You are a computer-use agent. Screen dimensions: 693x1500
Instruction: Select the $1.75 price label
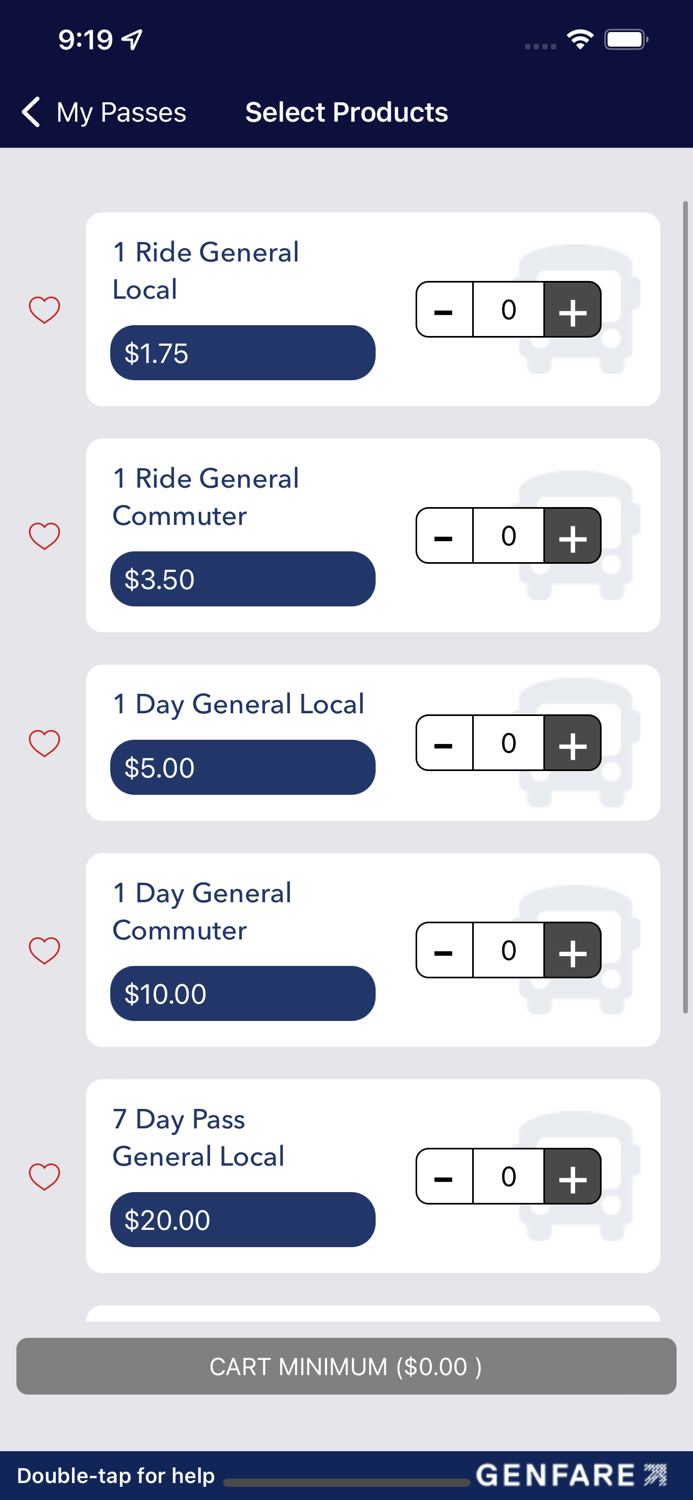tap(242, 353)
